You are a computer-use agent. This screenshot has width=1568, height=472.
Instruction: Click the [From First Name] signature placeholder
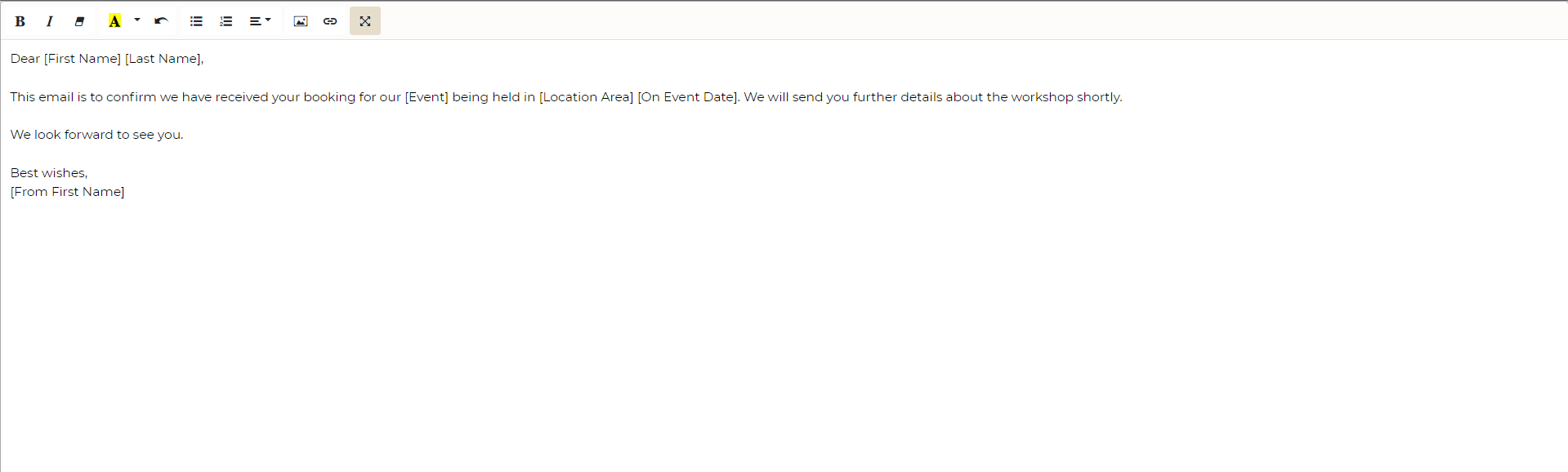point(68,192)
